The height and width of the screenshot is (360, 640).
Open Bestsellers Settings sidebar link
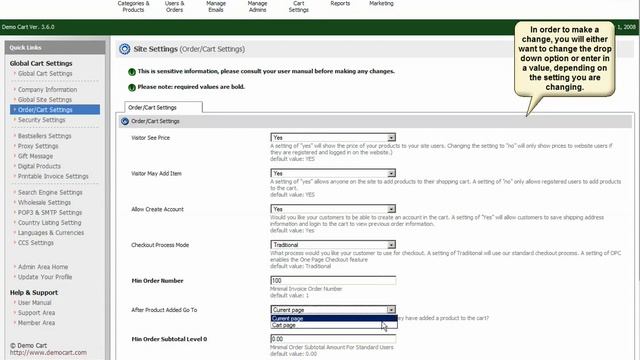click(44, 136)
